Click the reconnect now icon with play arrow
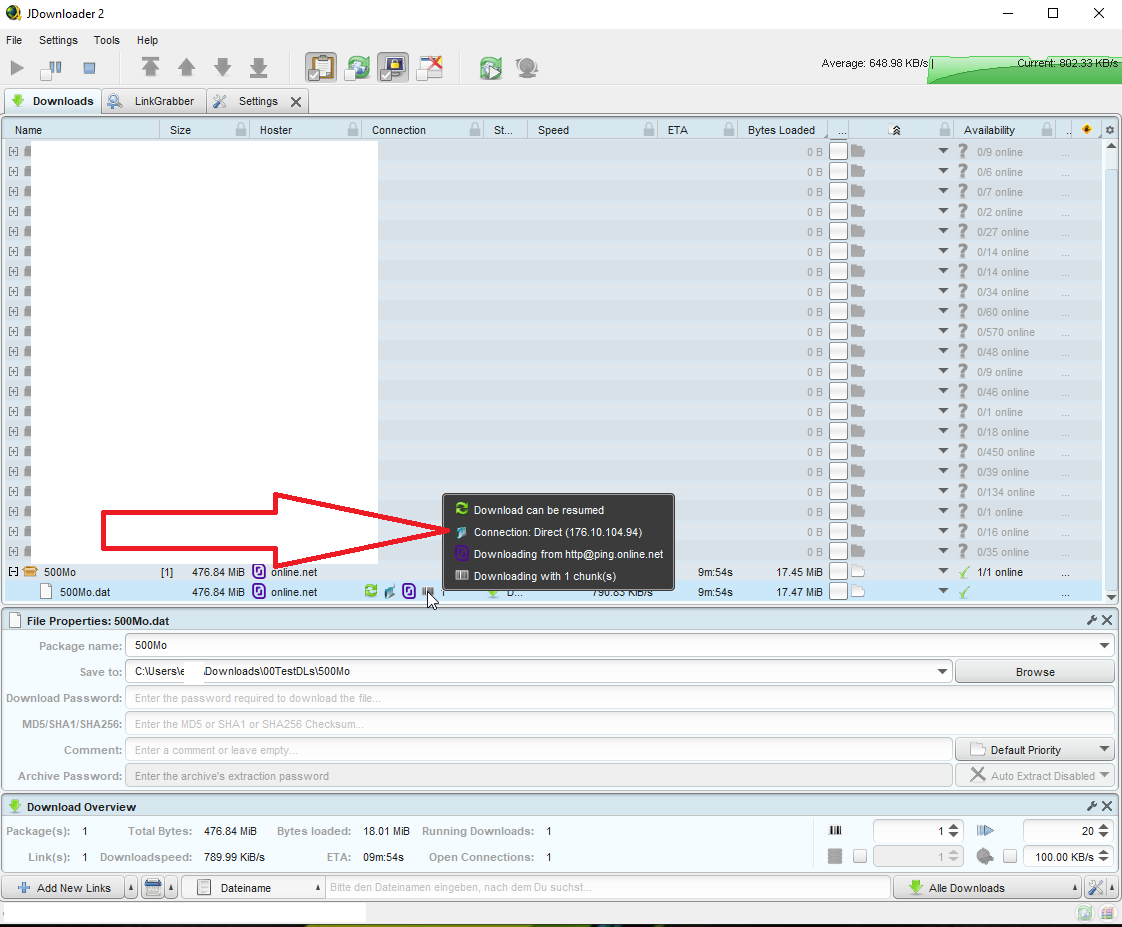This screenshot has height=927, width=1122. (x=491, y=68)
